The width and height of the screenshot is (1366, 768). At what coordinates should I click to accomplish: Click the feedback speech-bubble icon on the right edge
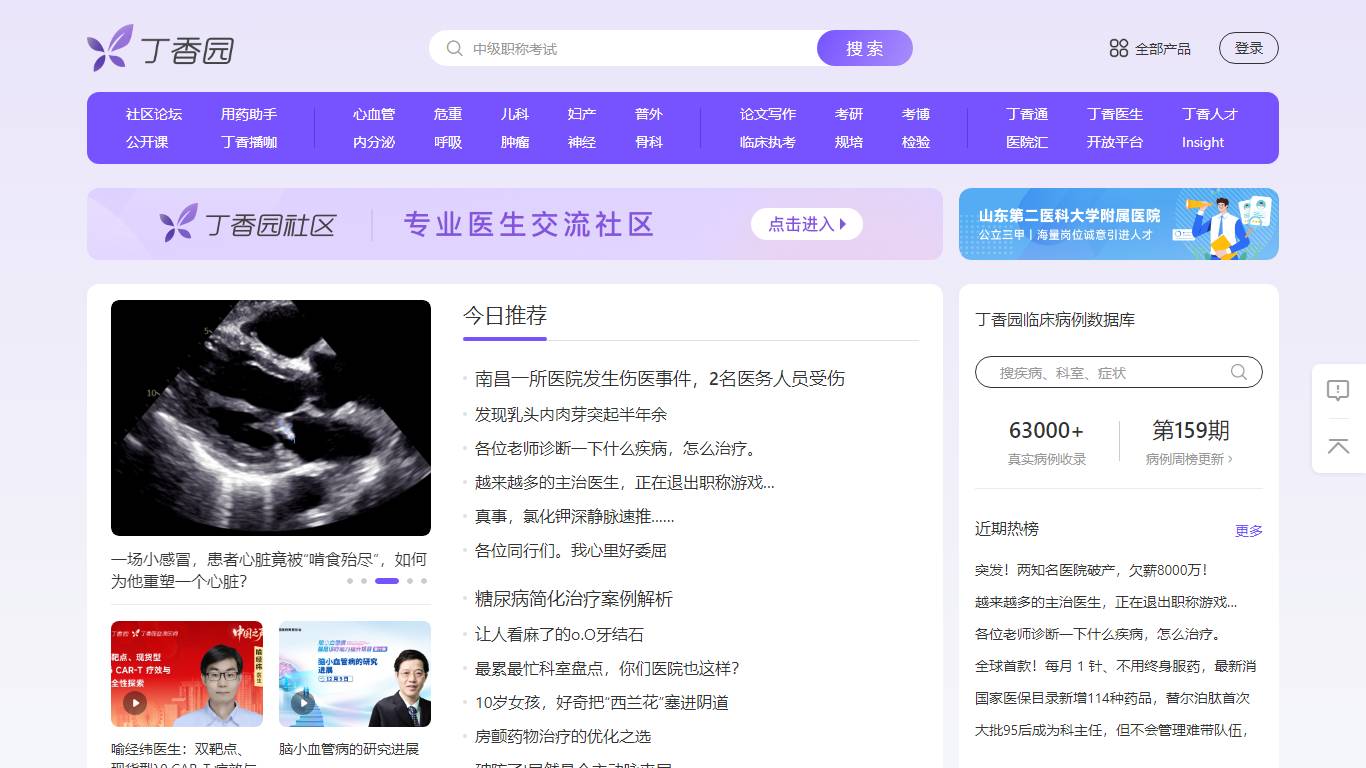click(1338, 390)
